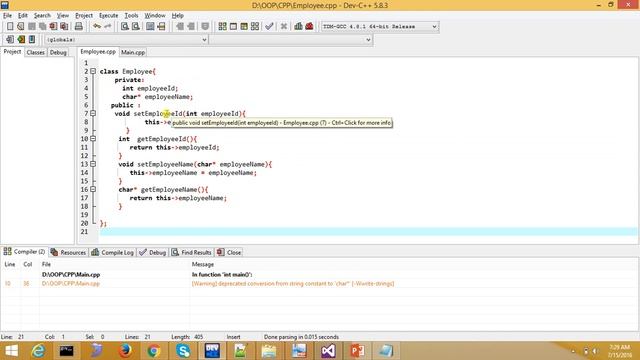
Task: Open the Execute menu
Action: click(x=109, y=16)
